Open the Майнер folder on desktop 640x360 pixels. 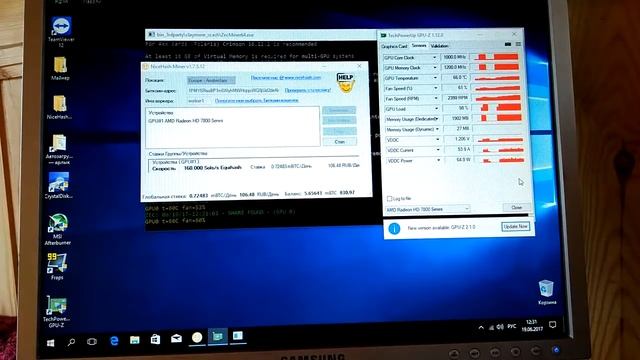point(60,68)
